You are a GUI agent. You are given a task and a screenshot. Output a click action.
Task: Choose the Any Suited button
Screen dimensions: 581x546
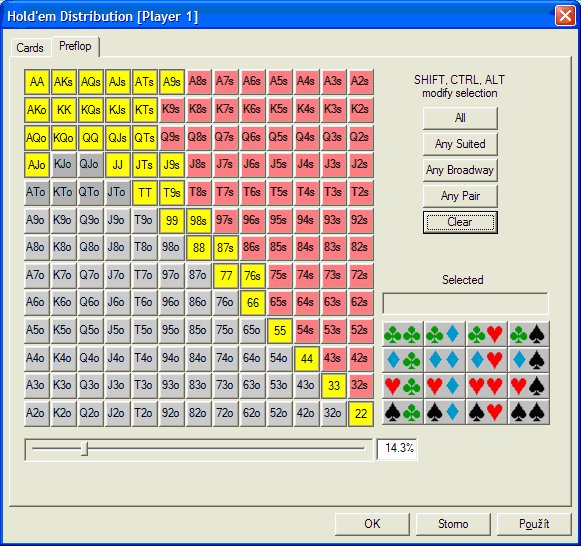(x=460, y=144)
